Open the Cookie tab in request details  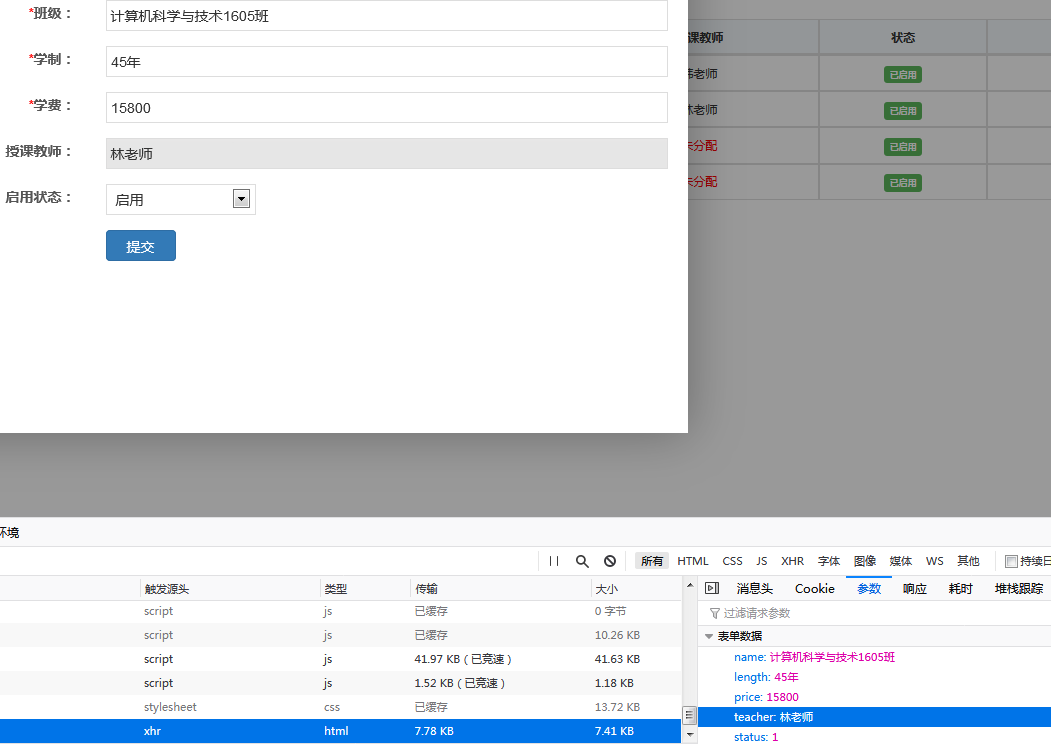click(814, 588)
